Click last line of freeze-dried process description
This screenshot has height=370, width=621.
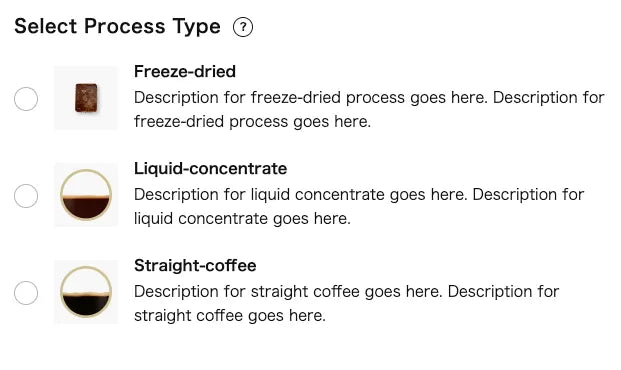(x=252, y=122)
